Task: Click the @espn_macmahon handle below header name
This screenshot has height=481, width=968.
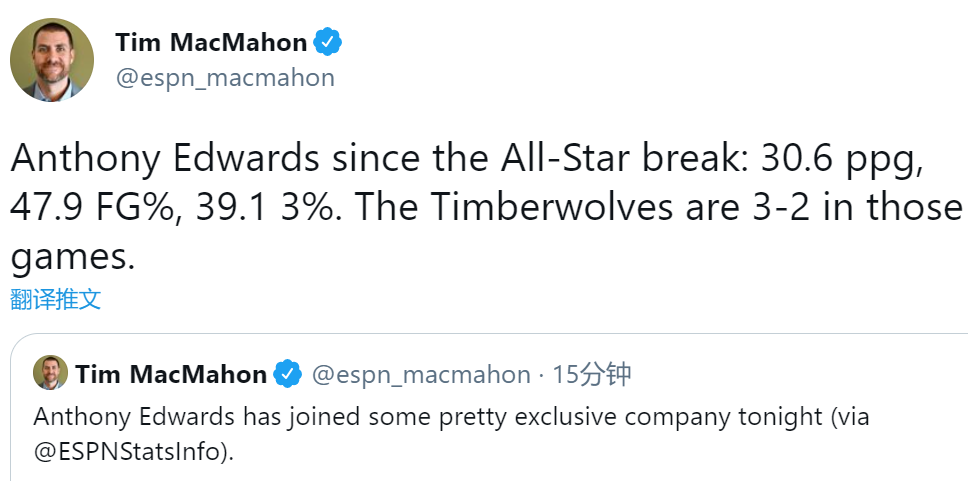Action: point(225,78)
